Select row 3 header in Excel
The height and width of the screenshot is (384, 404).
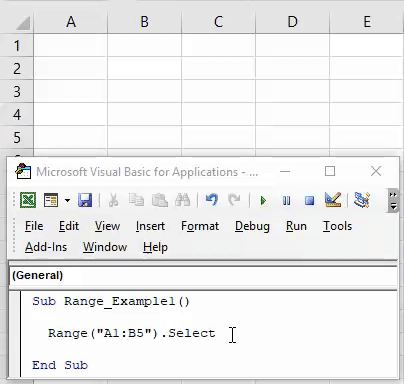(x=17, y=91)
